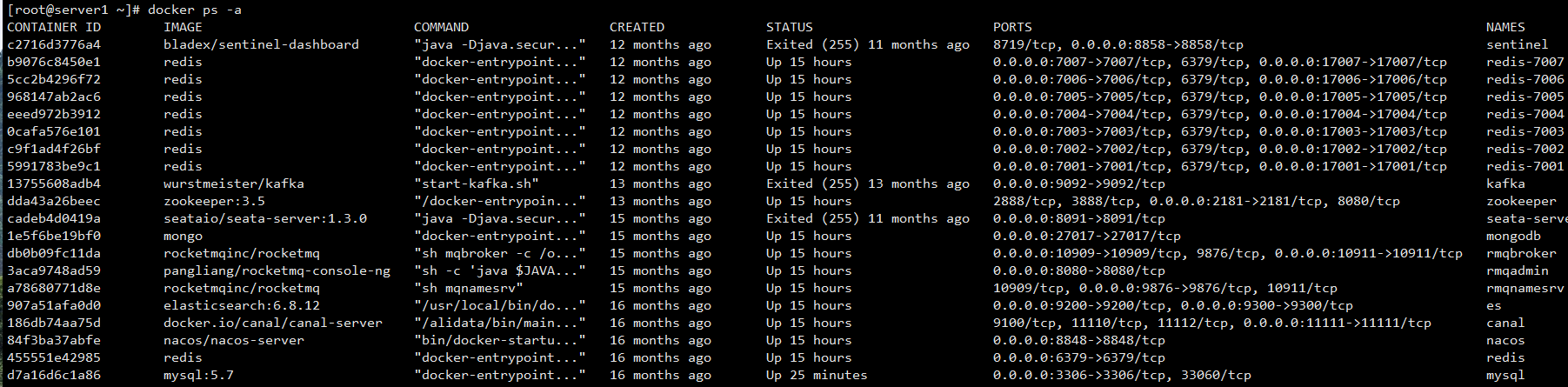Click container ID eeed972b3912
Screen dimensions: 1568x387
tap(54, 114)
